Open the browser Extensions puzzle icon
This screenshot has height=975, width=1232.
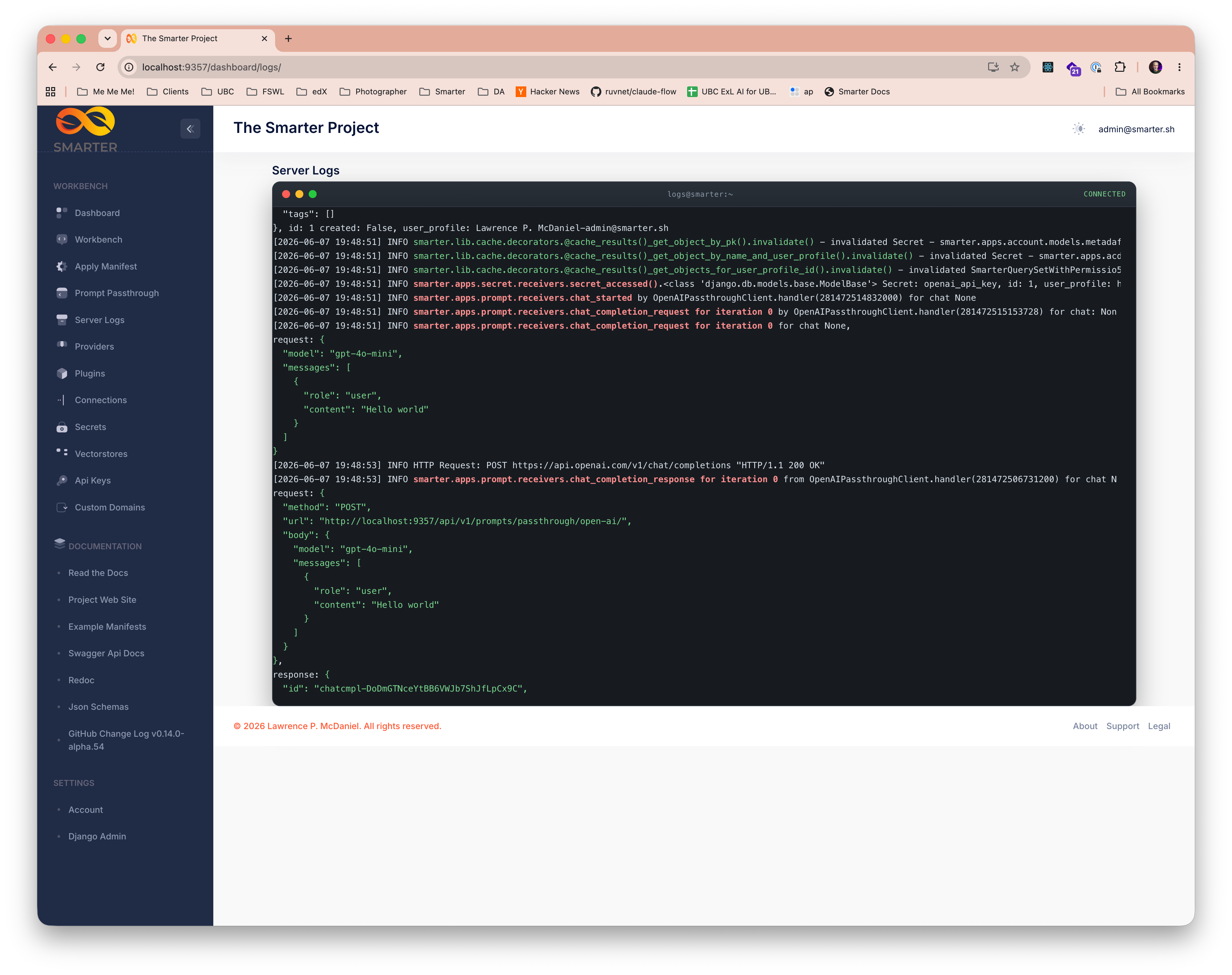point(1120,67)
